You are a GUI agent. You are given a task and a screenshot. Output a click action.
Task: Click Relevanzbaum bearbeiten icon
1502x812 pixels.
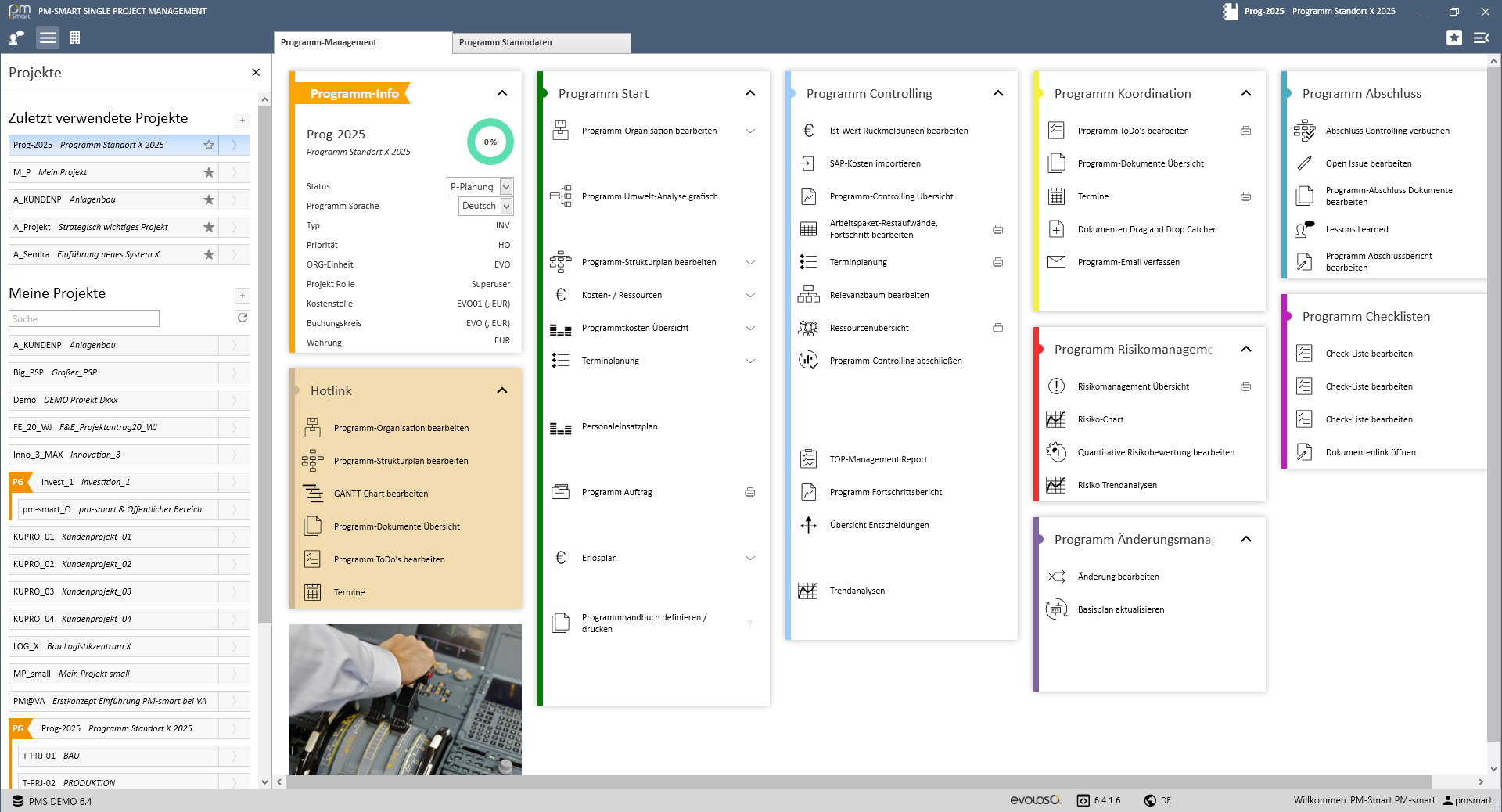coord(808,295)
